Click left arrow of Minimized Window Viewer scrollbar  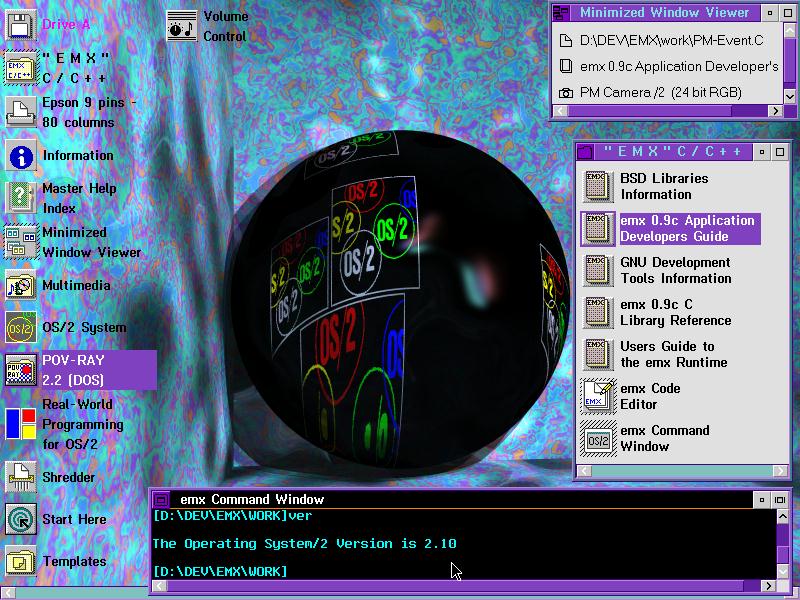pos(560,111)
